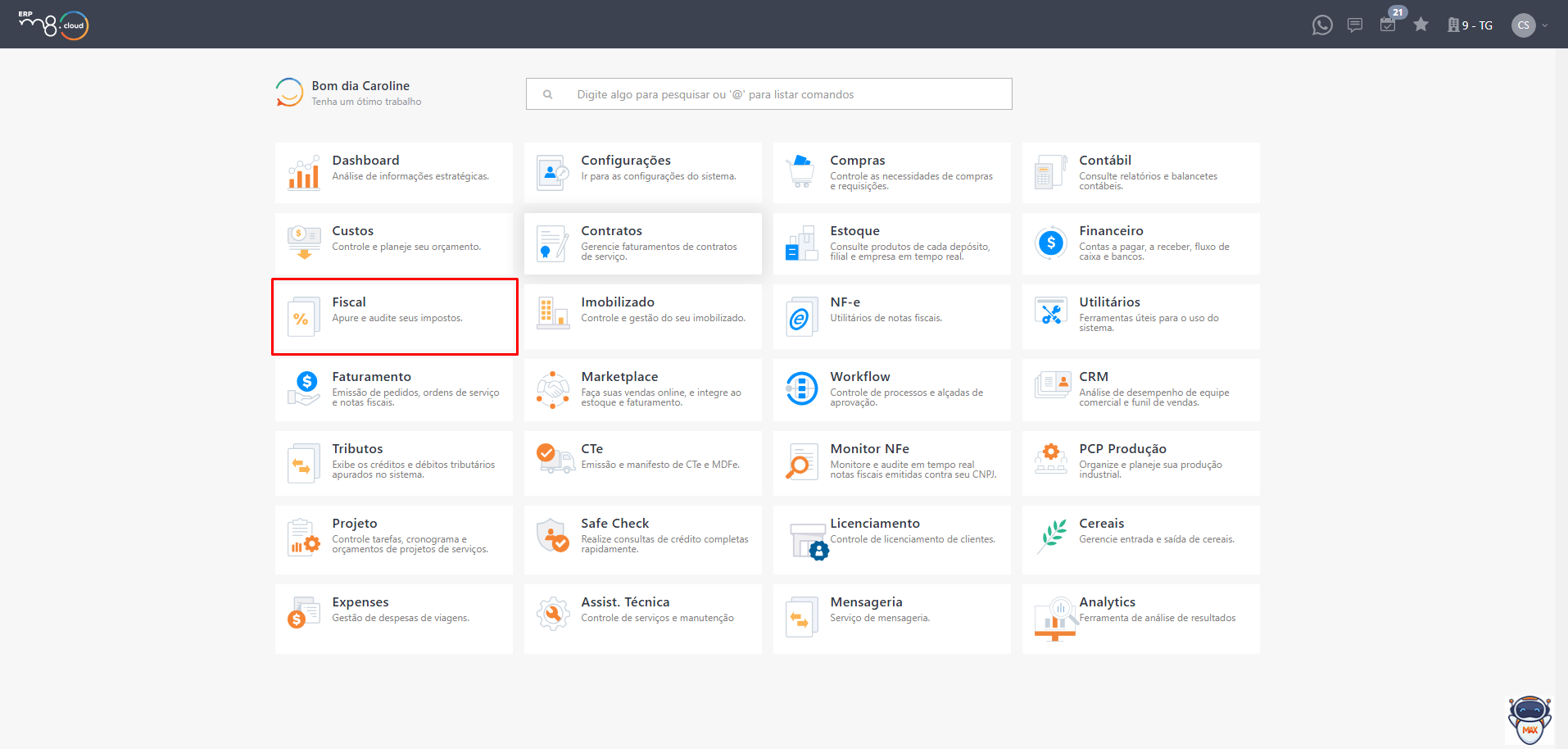Select the PCP Produção gear icon
Screen dimensions: 1568x749
(x=1051, y=458)
